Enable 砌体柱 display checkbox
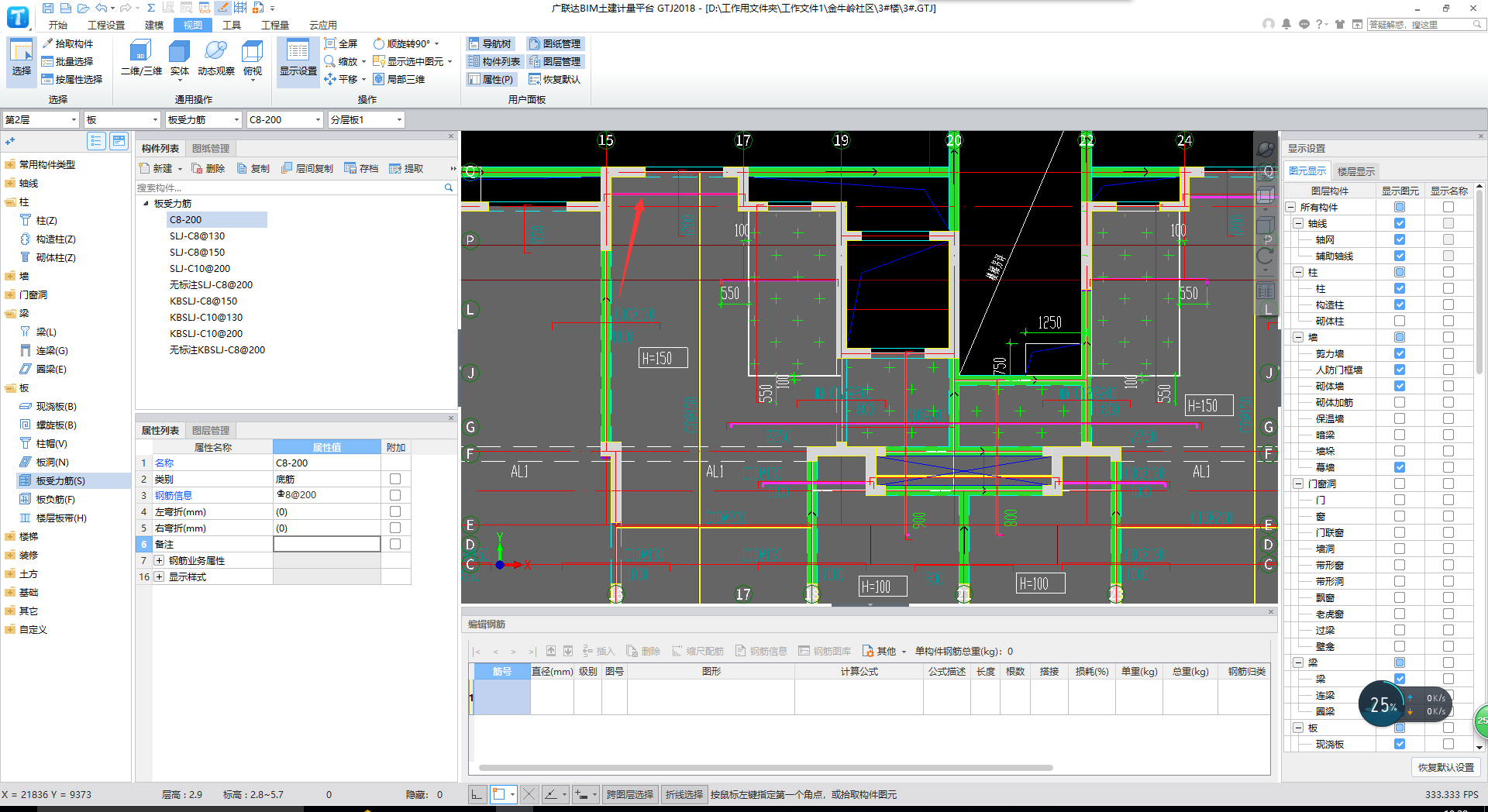Image resolution: width=1488 pixels, height=812 pixels. (1399, 321)
